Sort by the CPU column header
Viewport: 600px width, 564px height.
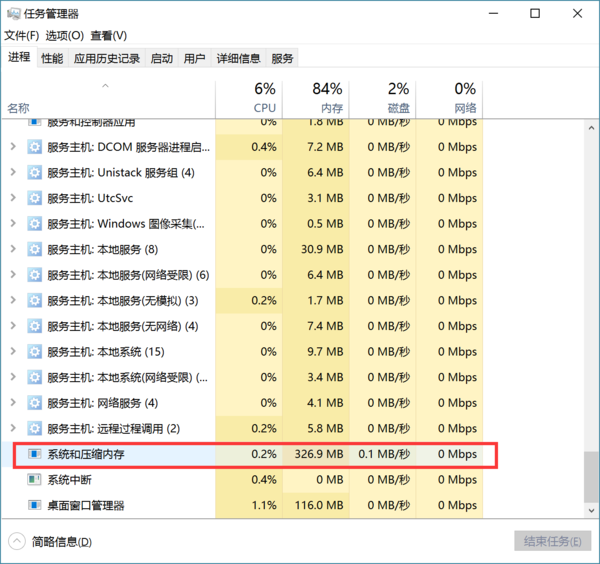249,99
